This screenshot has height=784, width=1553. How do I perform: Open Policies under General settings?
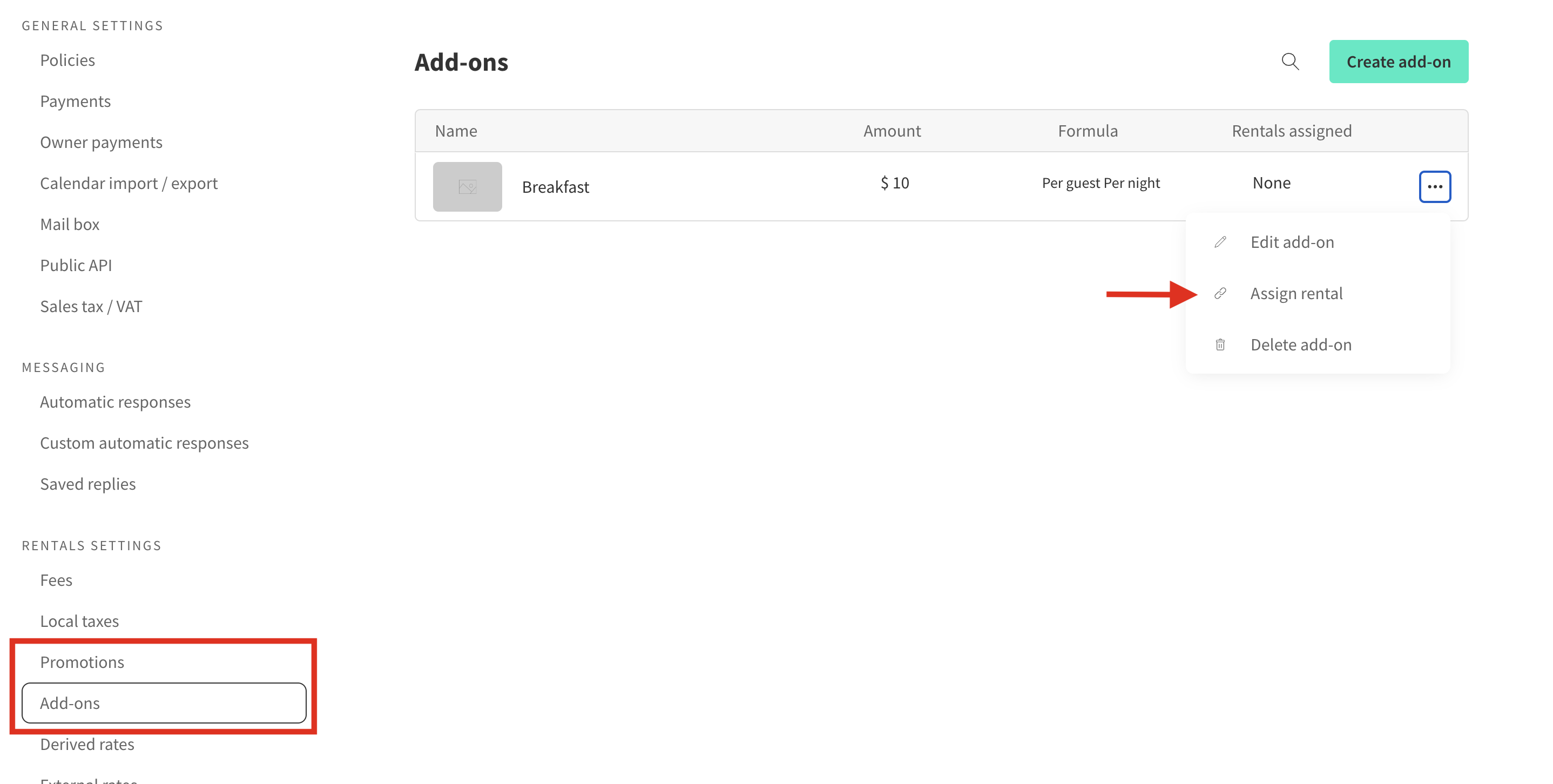[67, 59]
